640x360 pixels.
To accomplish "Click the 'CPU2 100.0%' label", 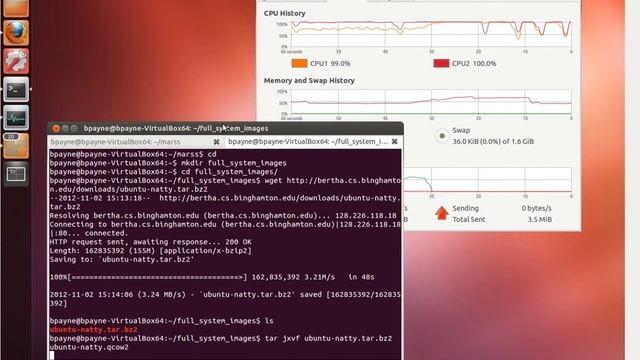I will click(474, 64).
